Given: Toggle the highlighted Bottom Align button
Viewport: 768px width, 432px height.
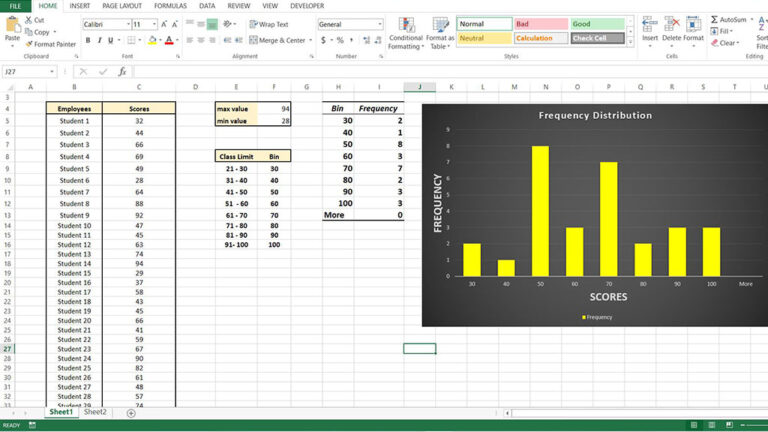Looking at the screenshot, I should point(212,24).
